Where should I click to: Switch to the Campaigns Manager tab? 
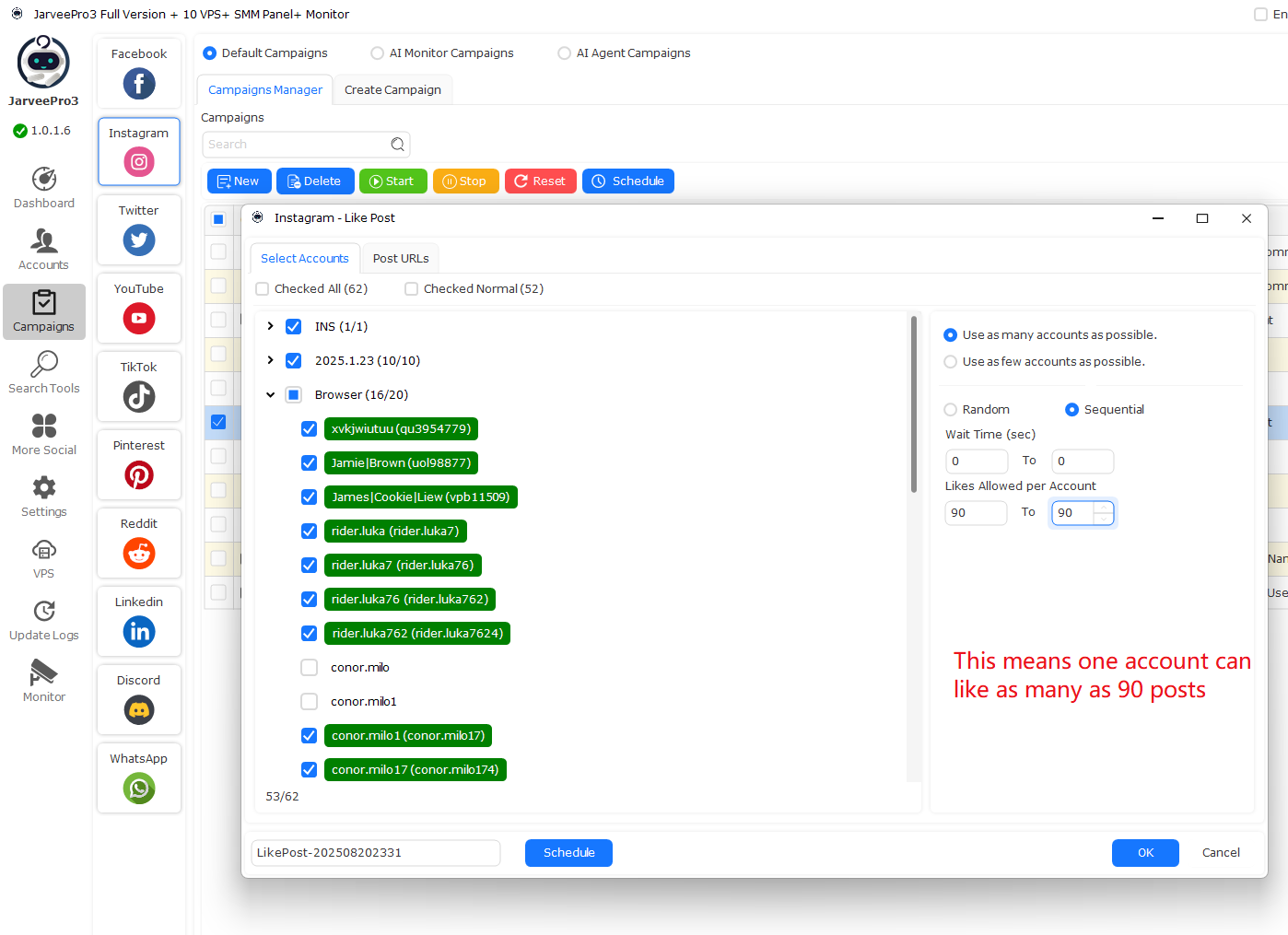click(x=265, y=90)
